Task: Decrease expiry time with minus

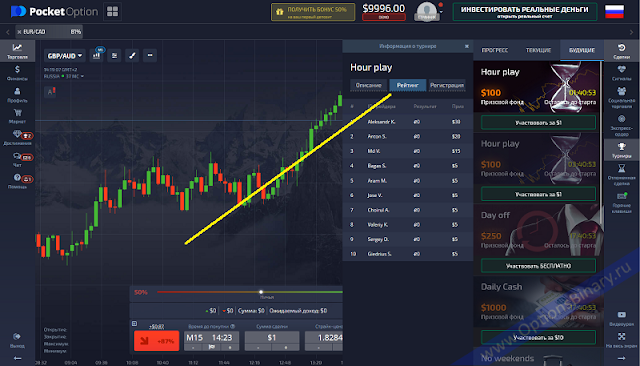Action: [193, 347]
